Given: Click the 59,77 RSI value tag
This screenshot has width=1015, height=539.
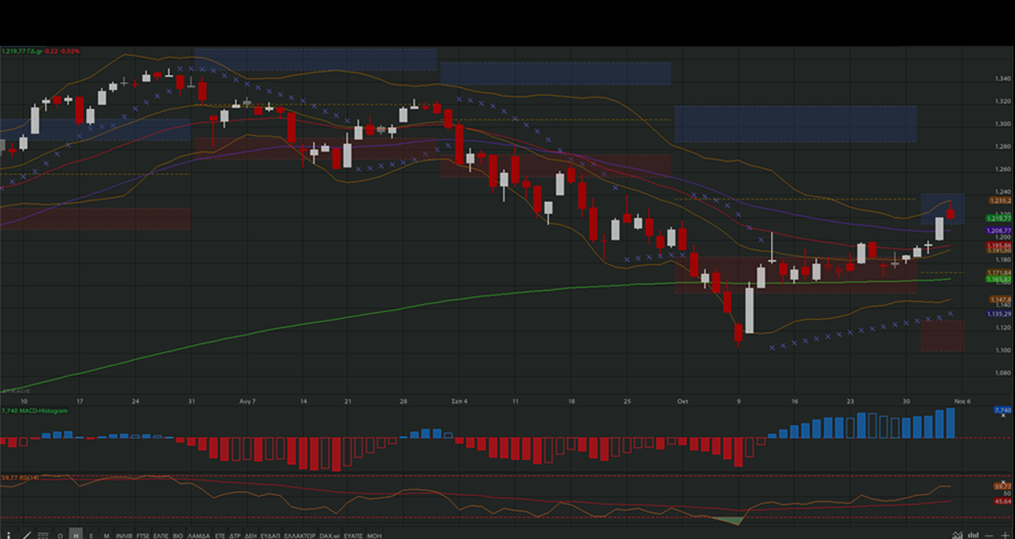Looking at the screenshot, I should click(x=1003, y=486).
